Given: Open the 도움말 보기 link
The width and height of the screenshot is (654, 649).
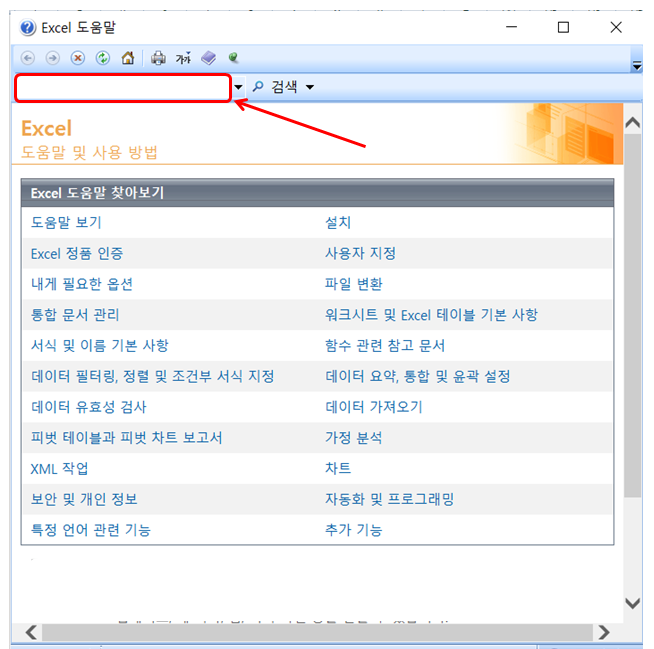Looking at the screenshot, I should [66, 222].
